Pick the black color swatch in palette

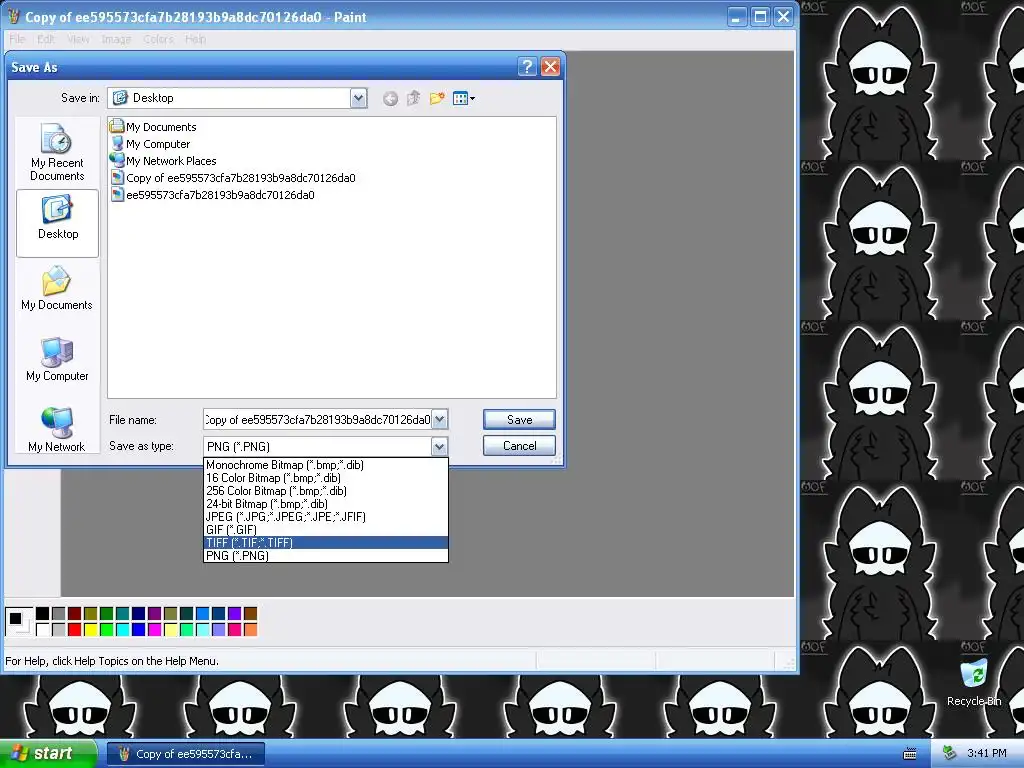coord(42,613)
